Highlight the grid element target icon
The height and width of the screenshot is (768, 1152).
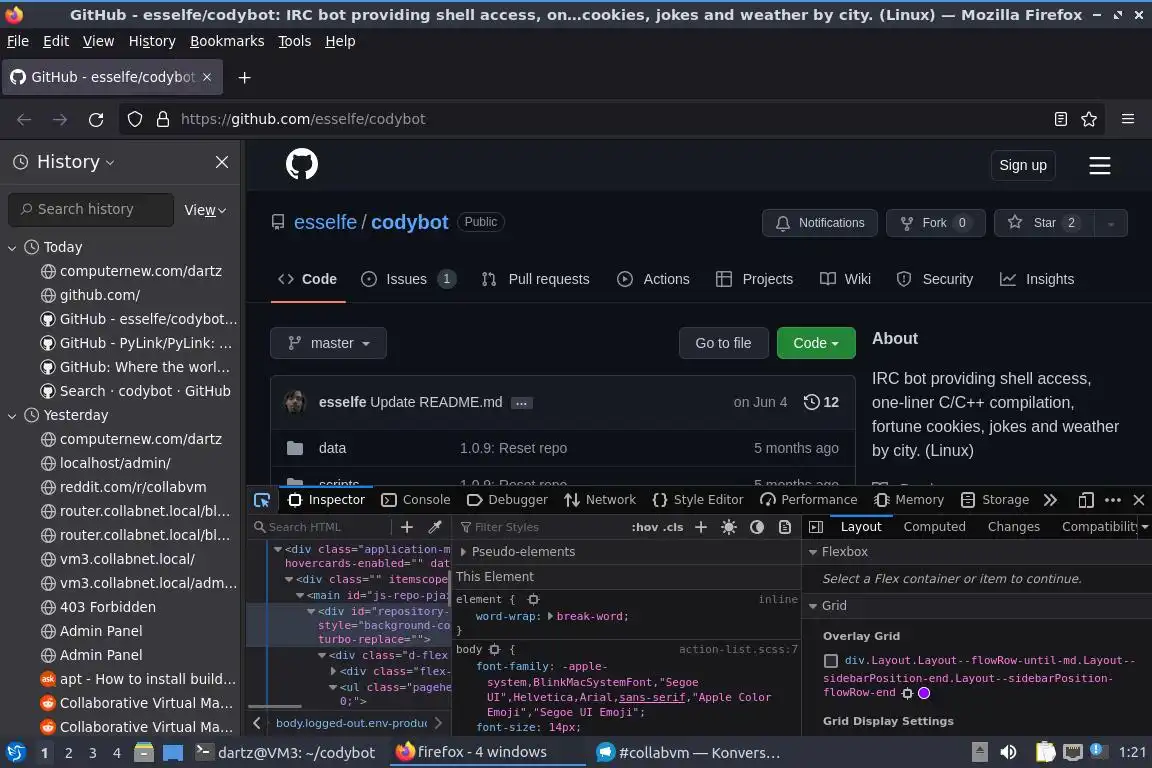(907, 693)
